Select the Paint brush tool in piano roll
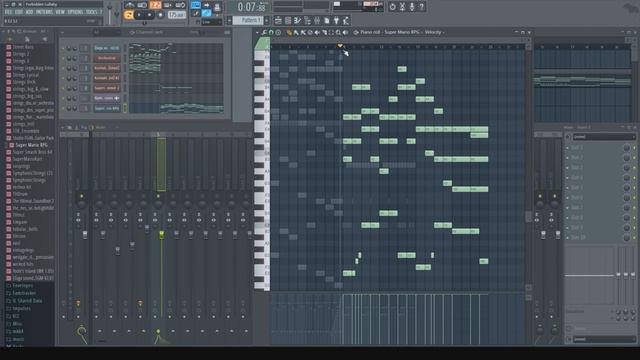 click(296, 32)
